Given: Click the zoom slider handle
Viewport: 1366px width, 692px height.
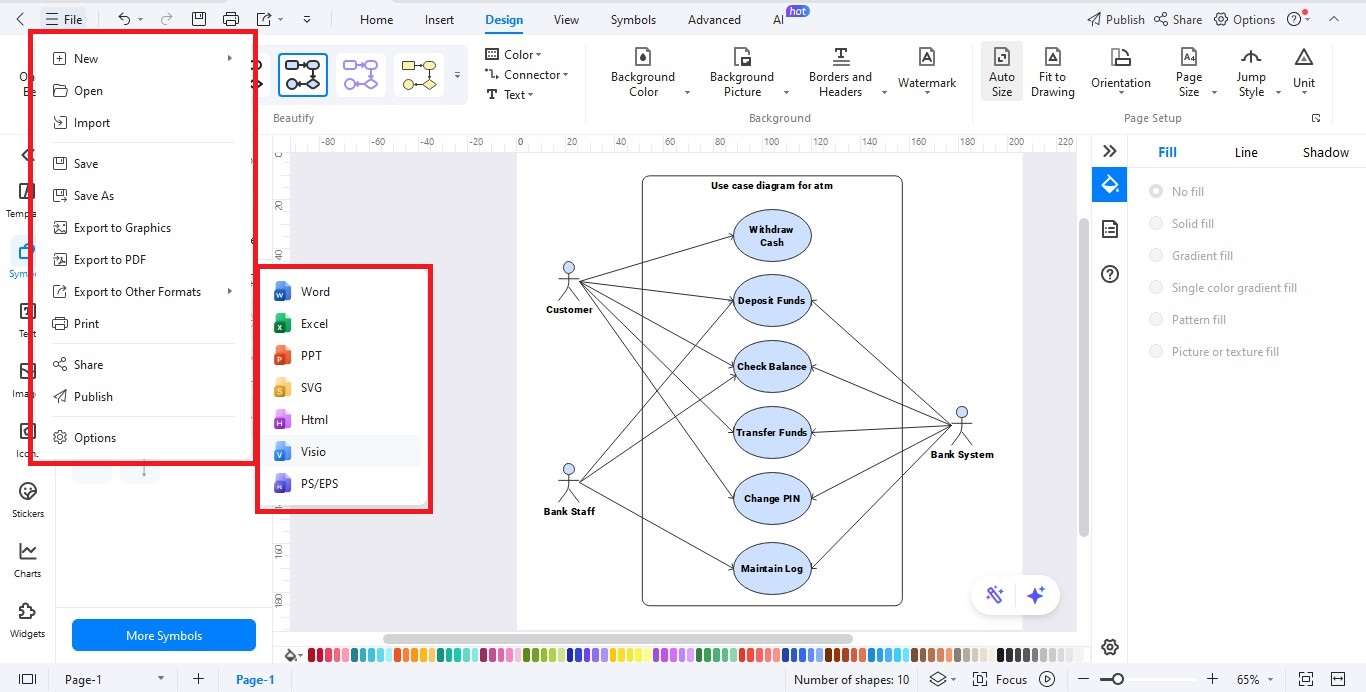Looking at the screenshot, I should 1118,679.
